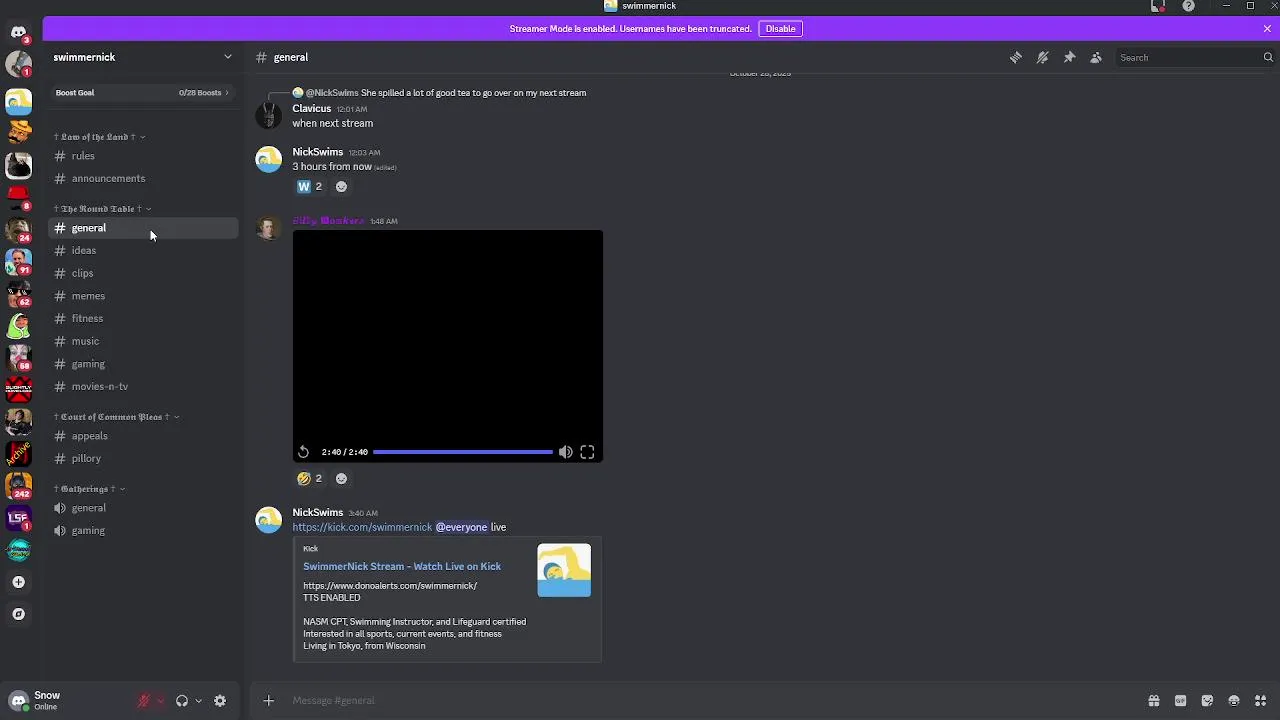Dismiss the Streamer Mode banner
The width and height of the screenshot is (1280, 720).
pyautogui.click(x=1267, y=29)
